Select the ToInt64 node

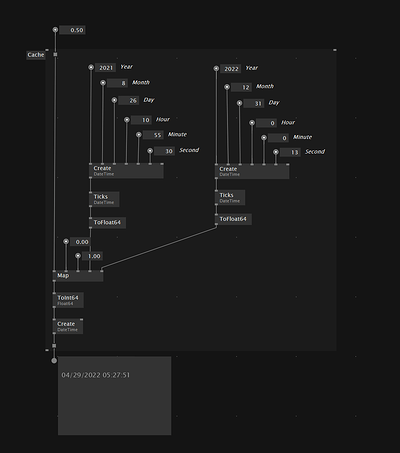point(68,300)
